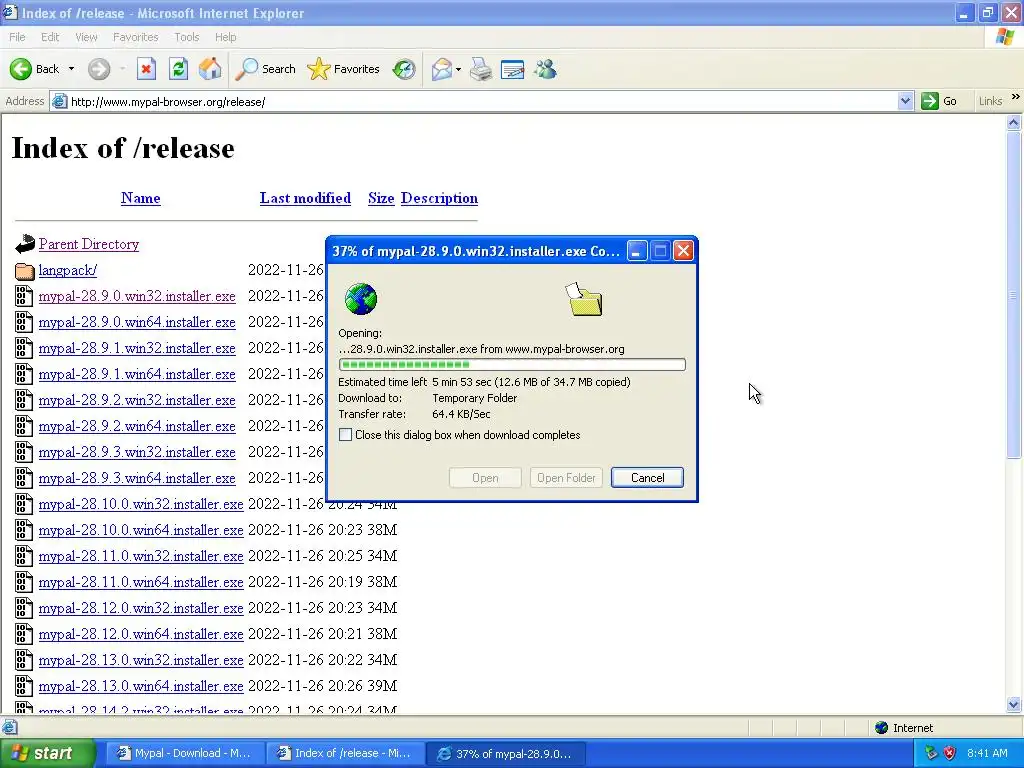Click scrollbar up arrow
Viewport: 1024px width, 768px height.
coord(1014,122)
